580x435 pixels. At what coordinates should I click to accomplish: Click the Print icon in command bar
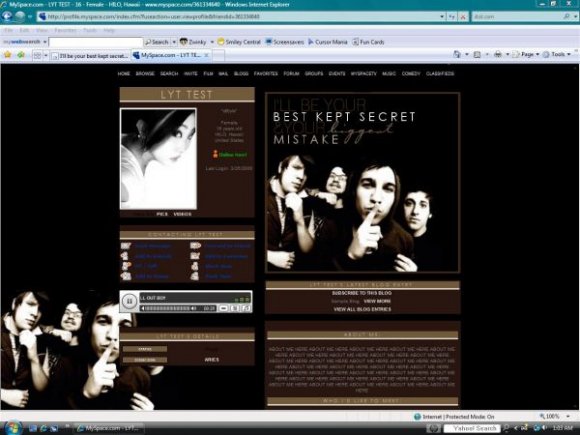[x=498, y=54]
